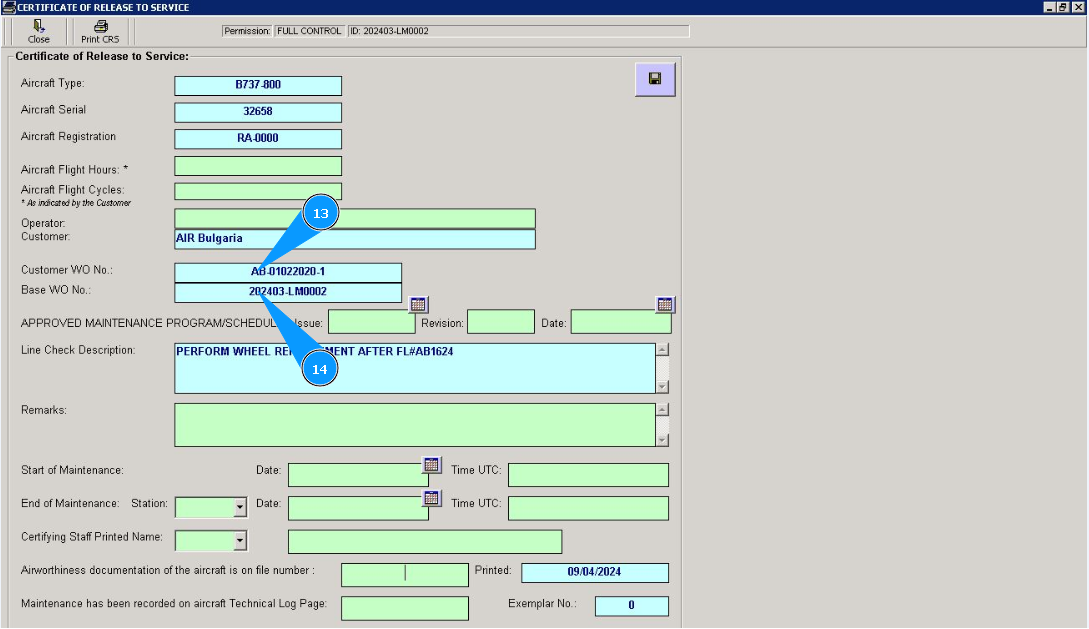Click the application icon in the title bar
The height and width of the screenshot is (629, 1089).
pyautogui.click(x=8, y=7)
